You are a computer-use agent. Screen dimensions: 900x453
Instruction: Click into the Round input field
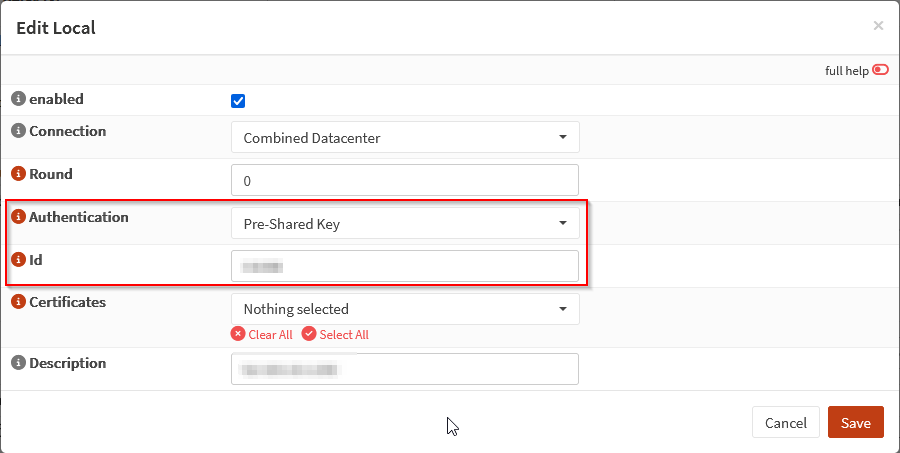coord(405,180)
